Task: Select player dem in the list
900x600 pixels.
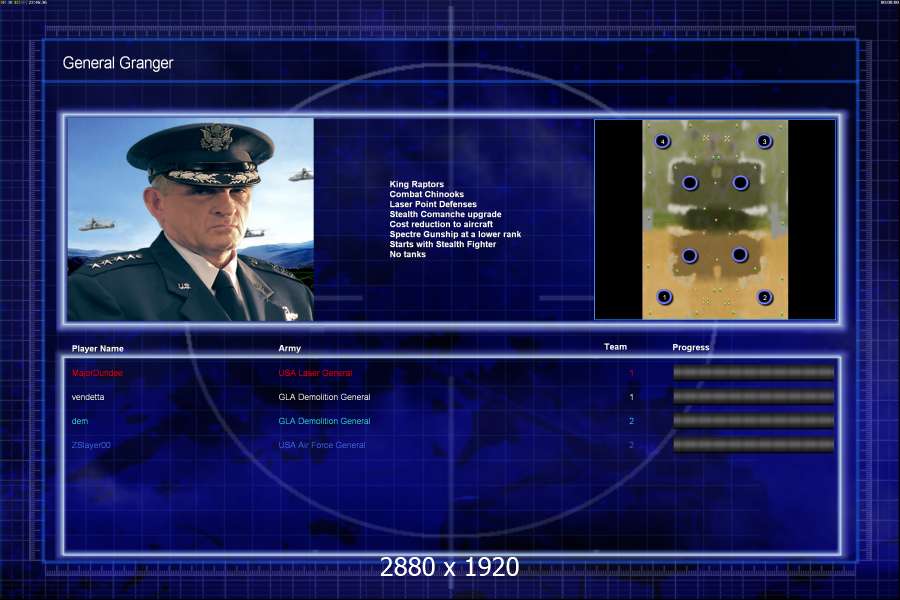Action: (80, 421)
